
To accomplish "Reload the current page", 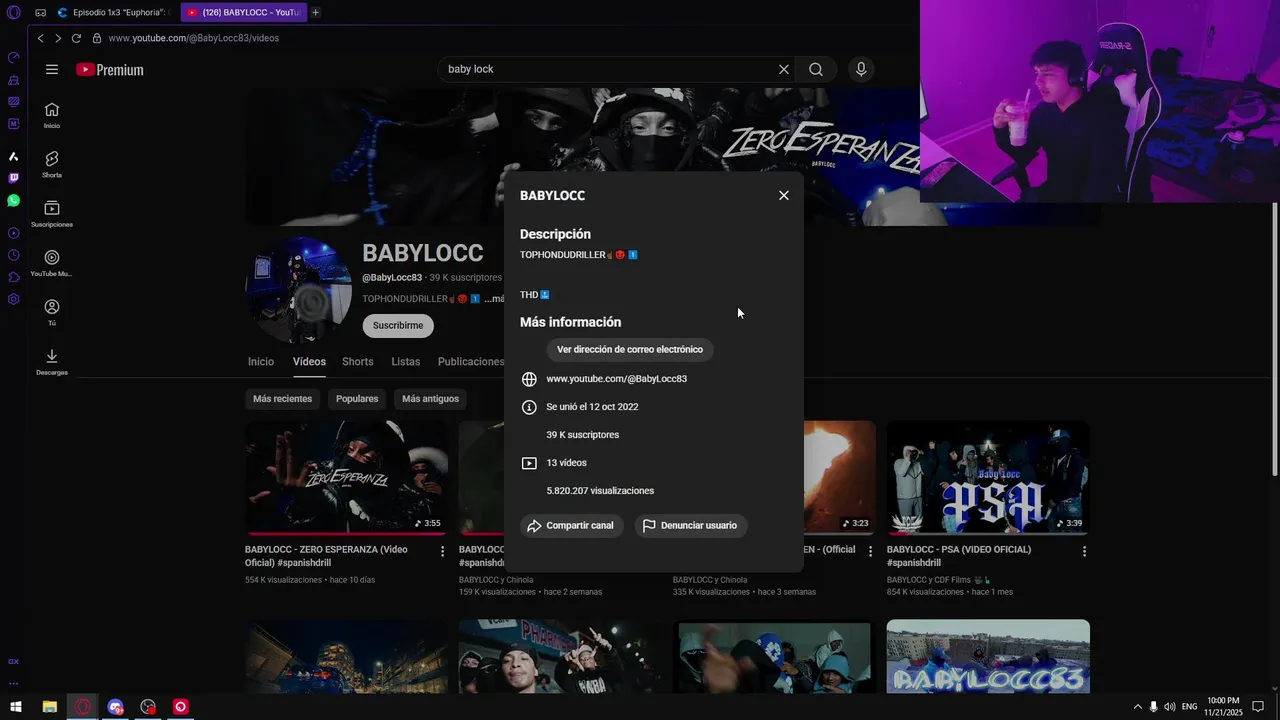I will tap(76, 38).
